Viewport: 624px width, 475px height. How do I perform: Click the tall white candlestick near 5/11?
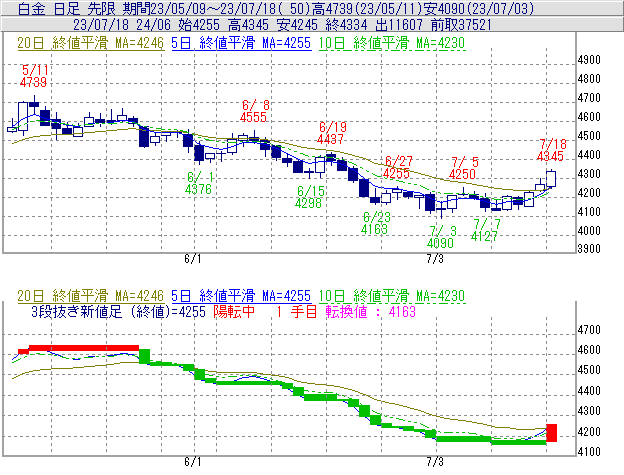pos(23,116)
